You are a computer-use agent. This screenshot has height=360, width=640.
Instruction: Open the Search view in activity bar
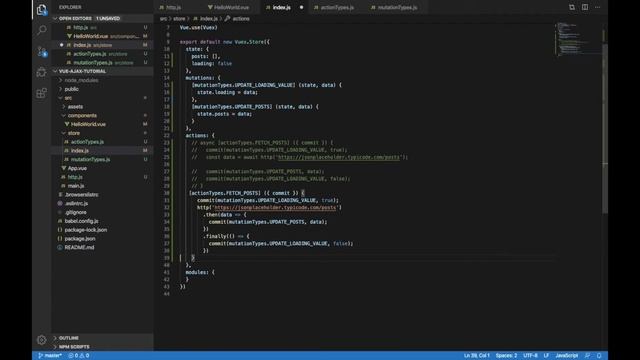(x=42, y=30)
